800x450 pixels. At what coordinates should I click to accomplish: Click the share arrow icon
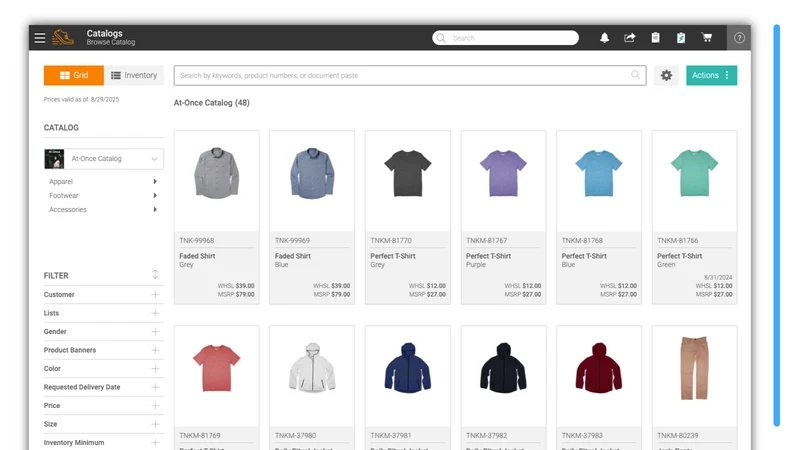point(630,38)
